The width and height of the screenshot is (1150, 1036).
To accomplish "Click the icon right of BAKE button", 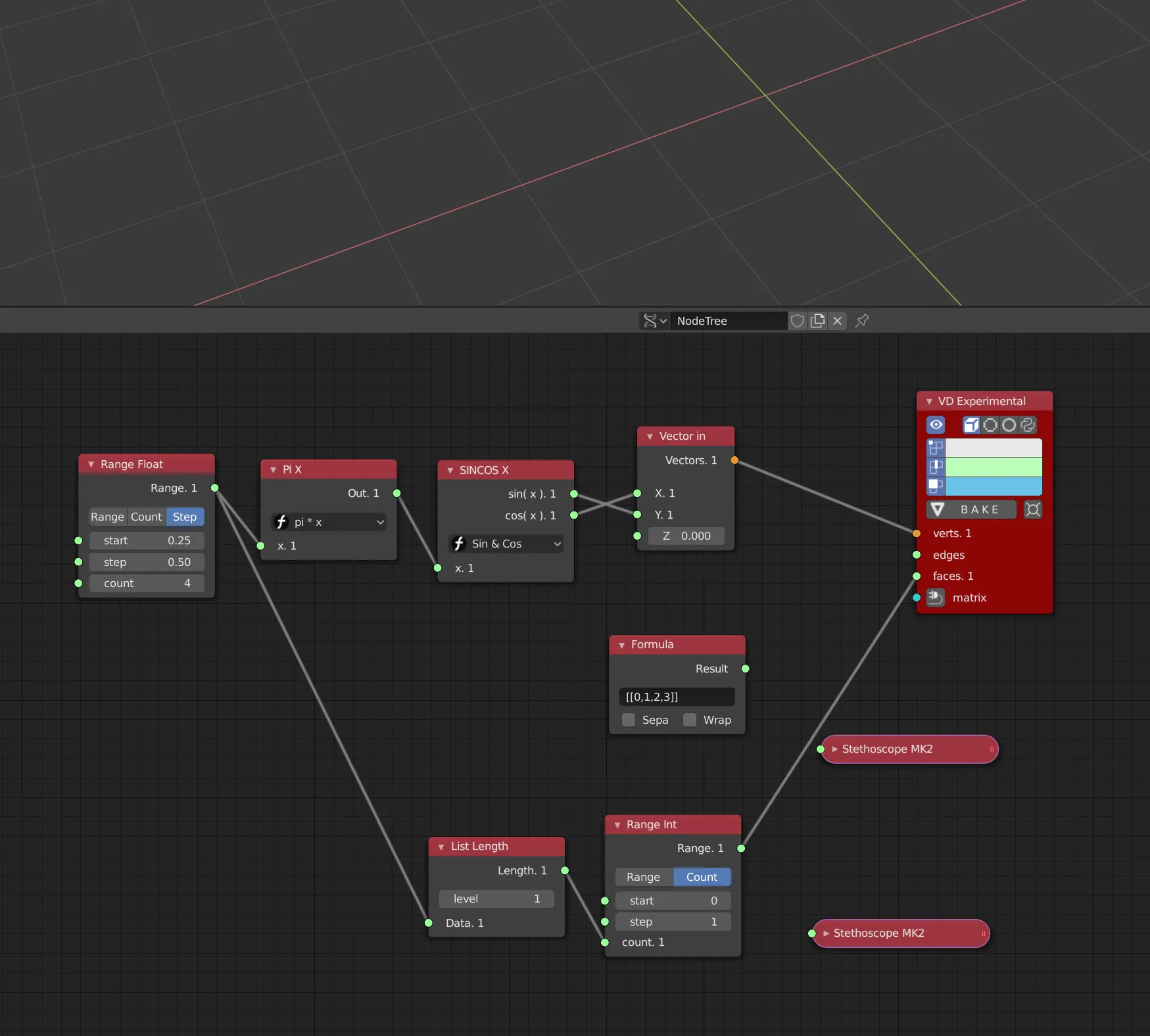I will [x=1032, y=509].
